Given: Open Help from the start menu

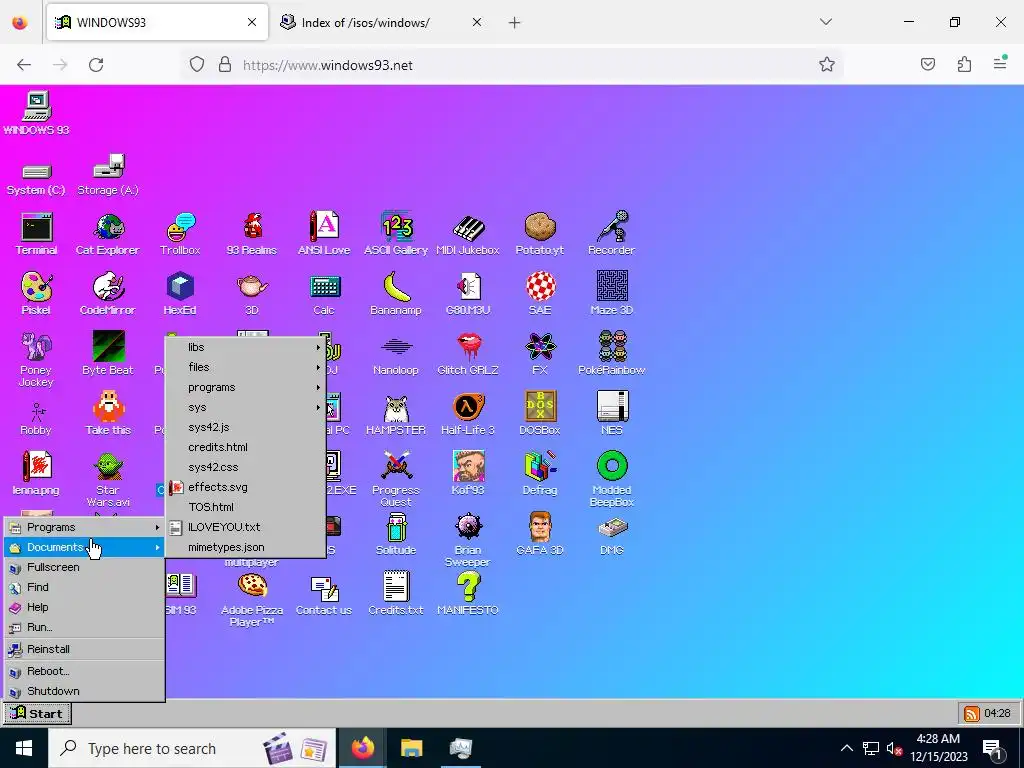Looking at the screenshot, I should tap(84, 607).
